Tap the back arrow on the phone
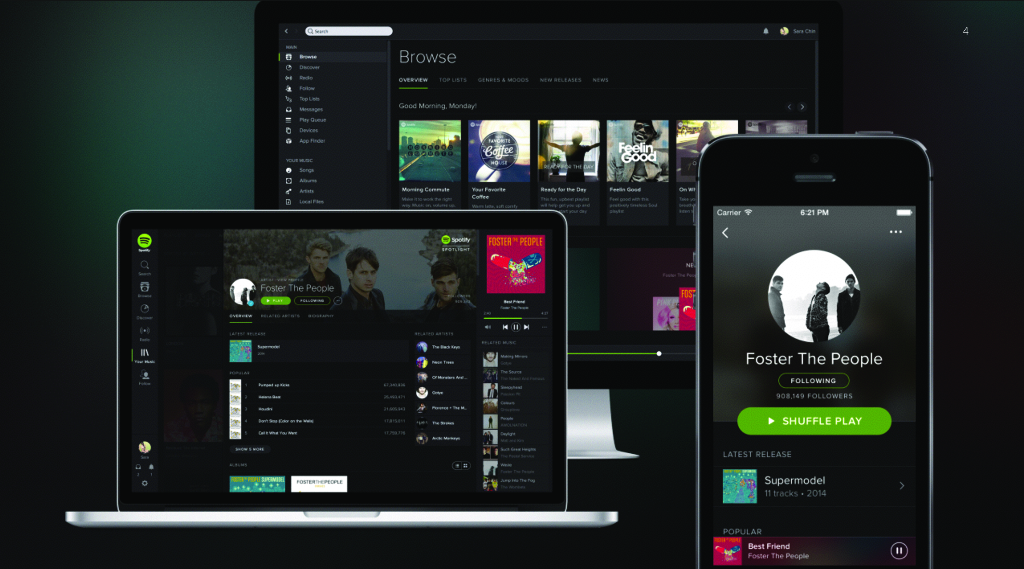The height and width of the screenshot is (569, 1024). click(725, 233)
